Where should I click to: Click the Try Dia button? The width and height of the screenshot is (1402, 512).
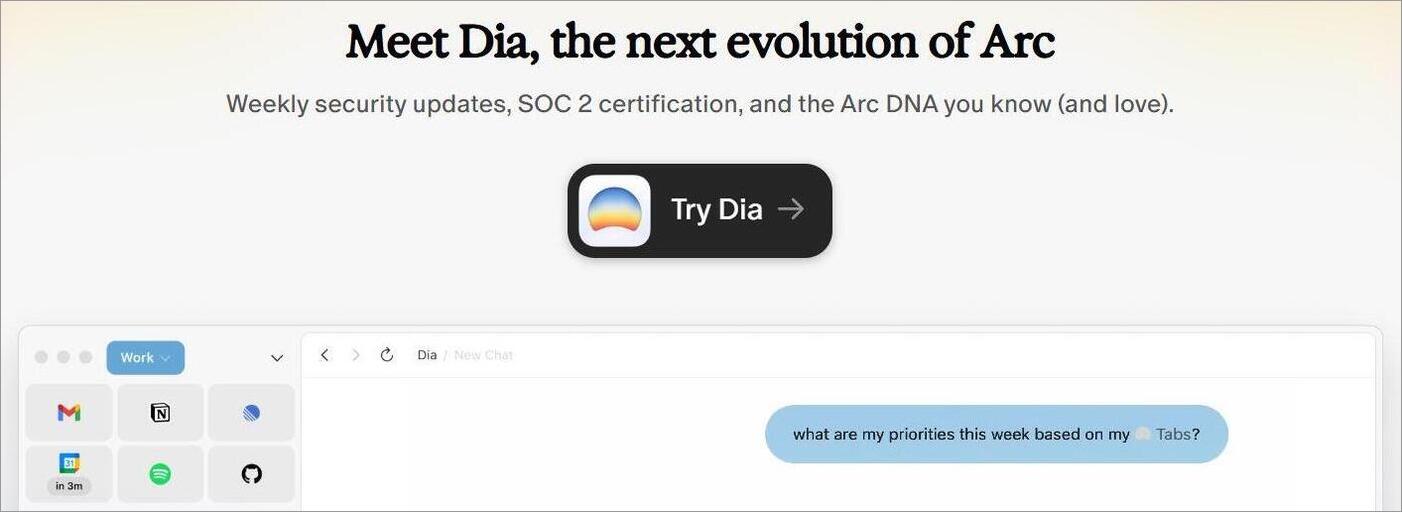(x=700, y=210)
